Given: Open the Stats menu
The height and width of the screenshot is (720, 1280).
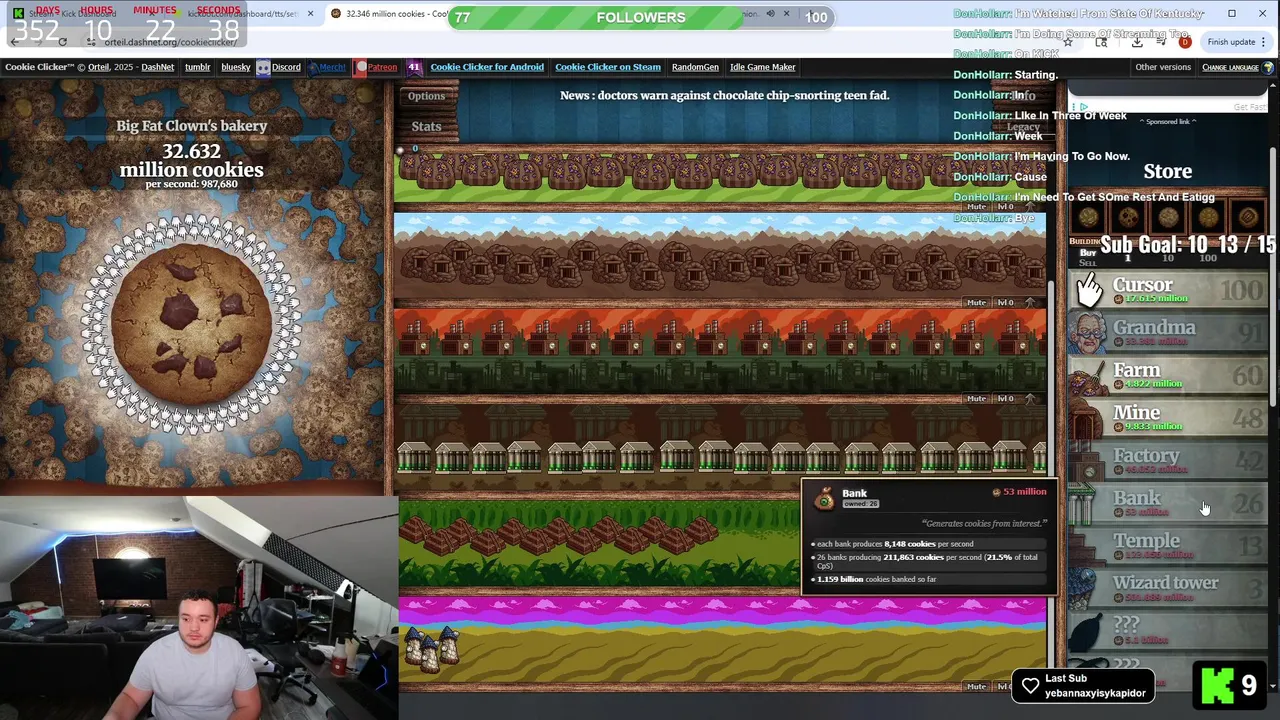Looking at the screenshot, I should pos(426,126).
